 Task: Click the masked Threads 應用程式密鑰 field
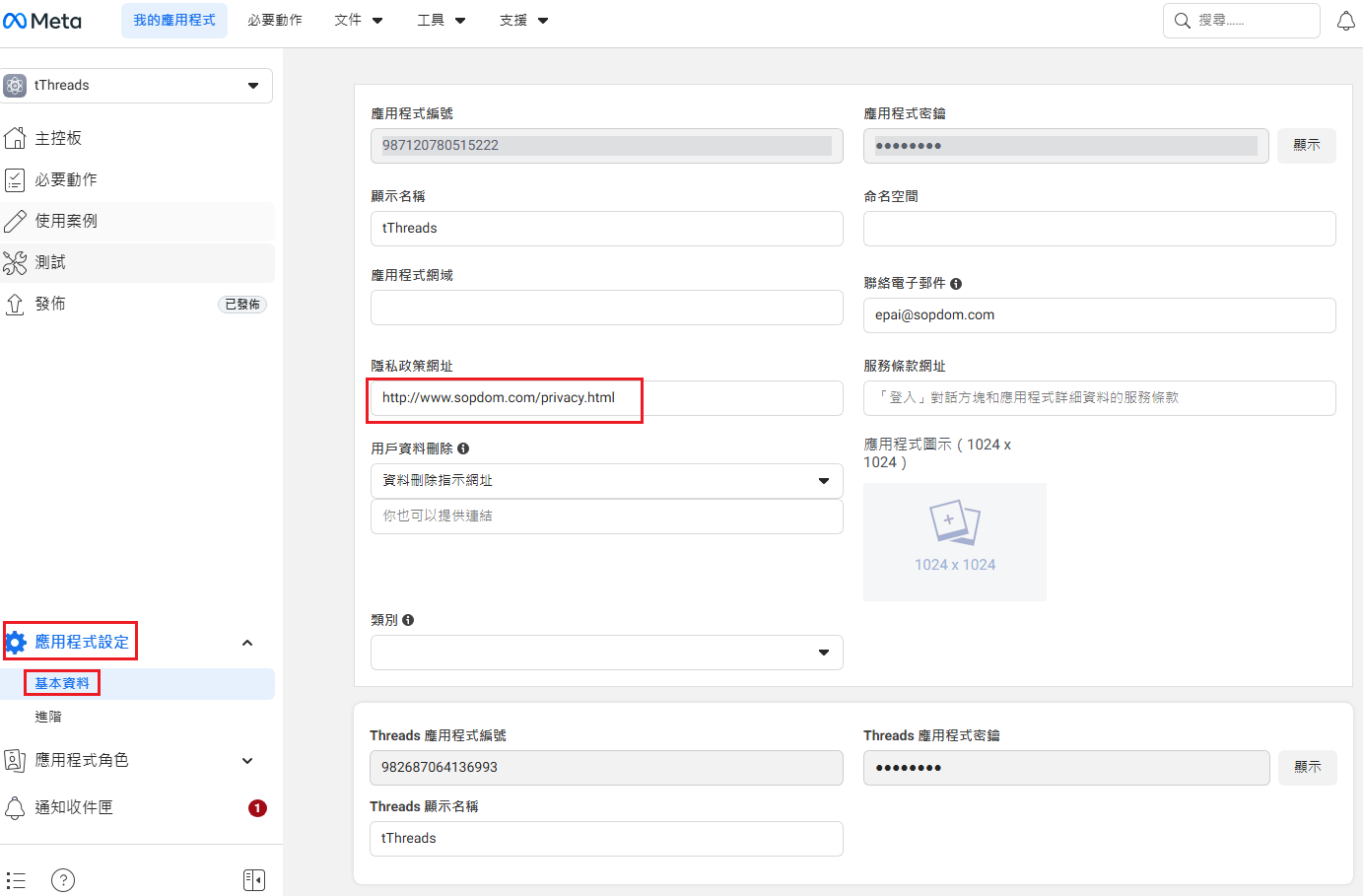(x=1066, y=768)
